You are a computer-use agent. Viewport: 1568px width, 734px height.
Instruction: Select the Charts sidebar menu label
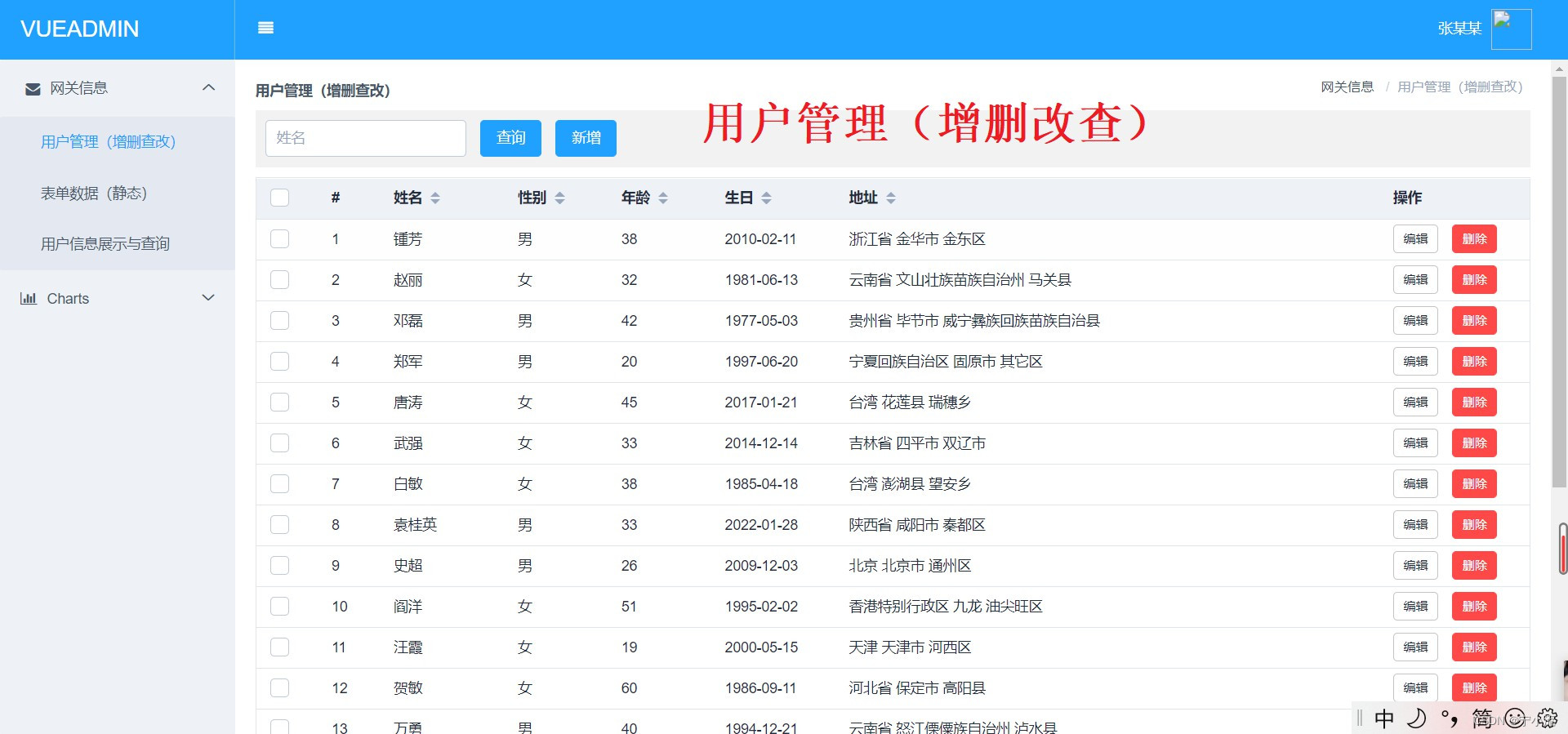68,299
